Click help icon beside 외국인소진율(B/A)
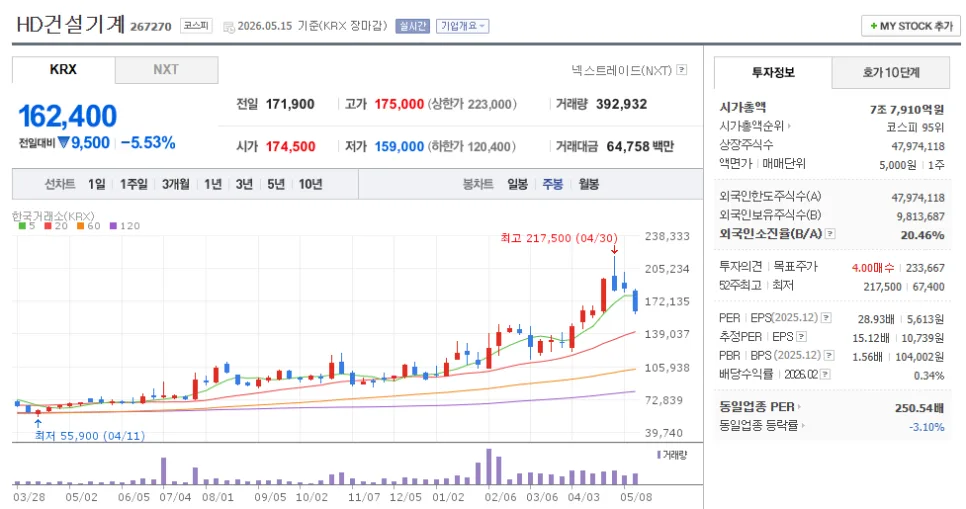The height and width of the screenshot is (509, 966). pos(830,234)
